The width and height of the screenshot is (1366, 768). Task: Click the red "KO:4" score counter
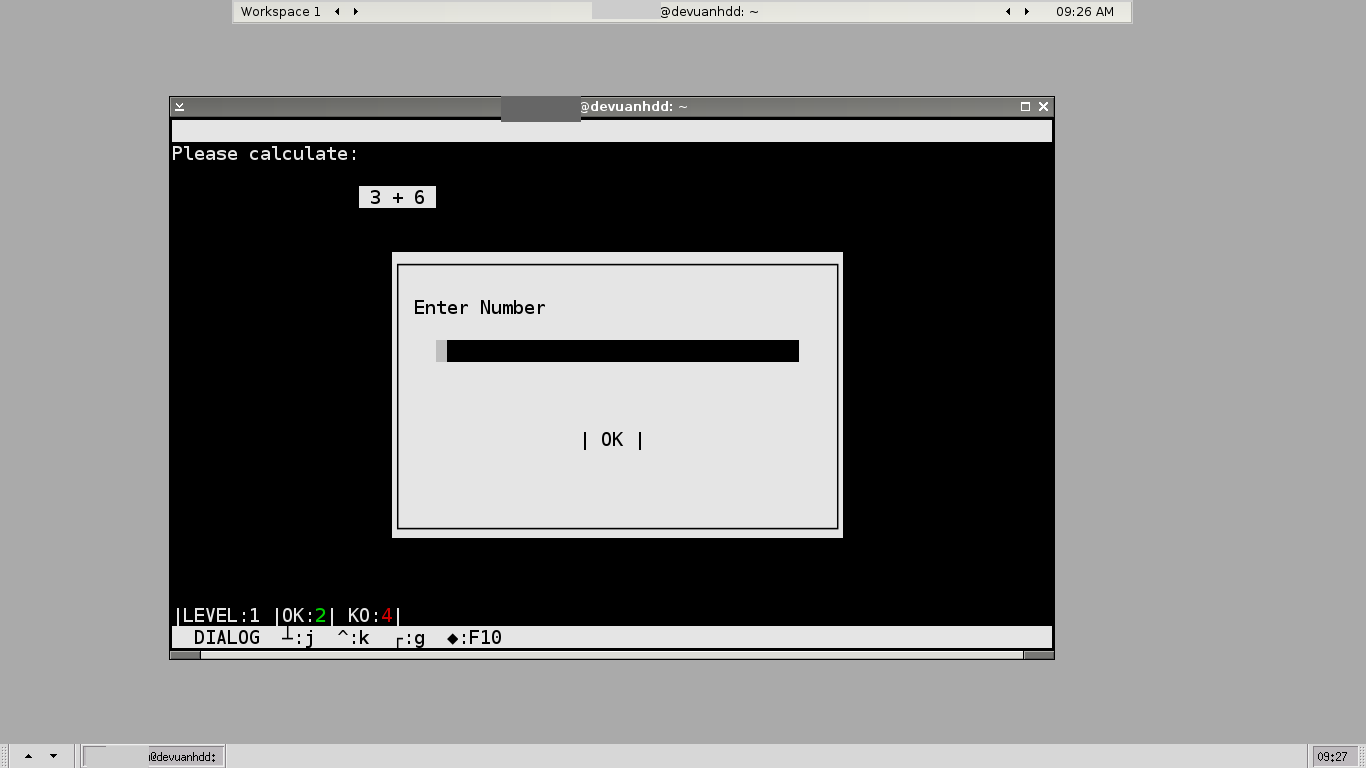(370, 616)
